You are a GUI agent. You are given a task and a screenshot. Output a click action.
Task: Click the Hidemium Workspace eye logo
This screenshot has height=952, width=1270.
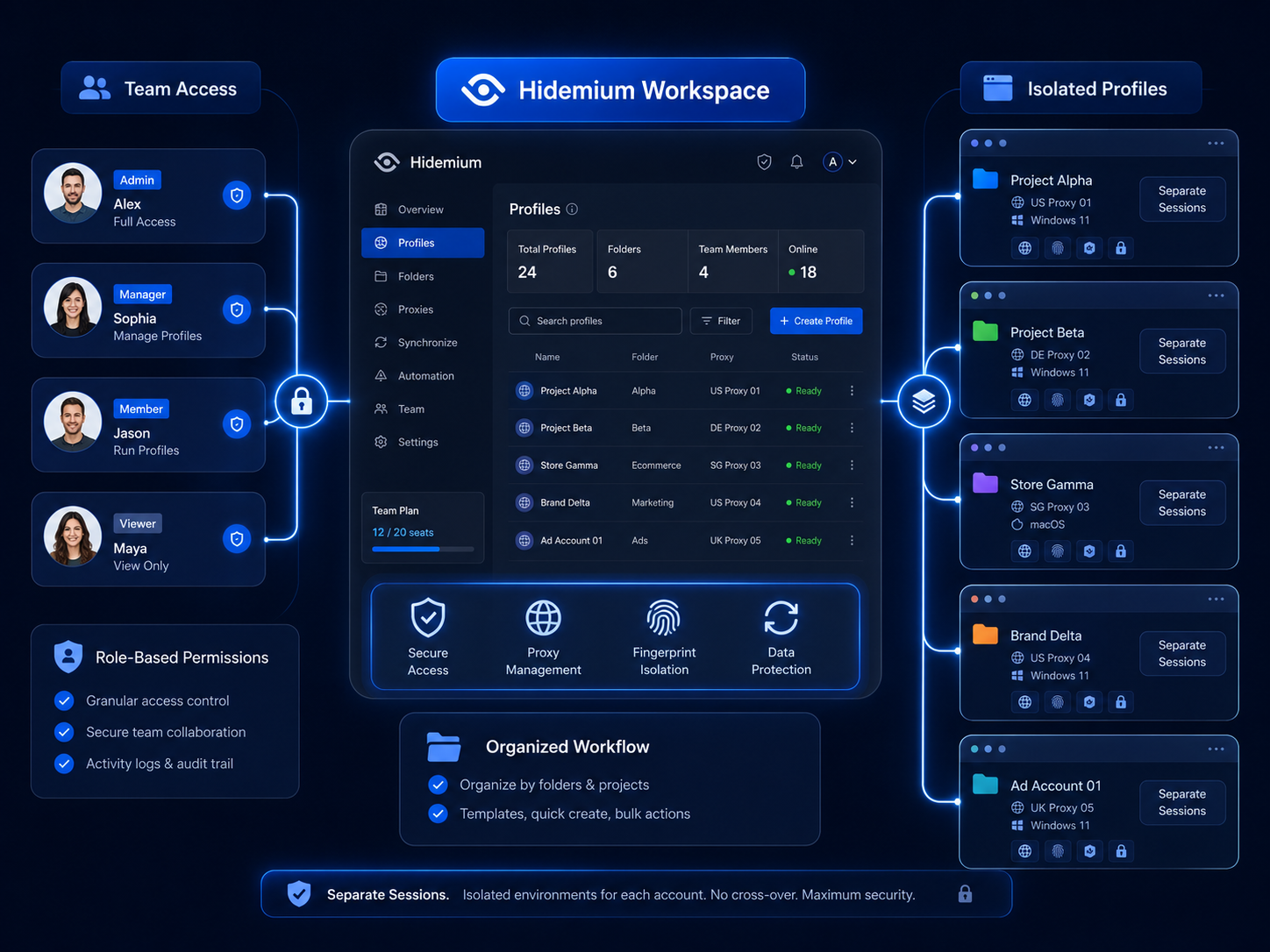coord(483,89)
